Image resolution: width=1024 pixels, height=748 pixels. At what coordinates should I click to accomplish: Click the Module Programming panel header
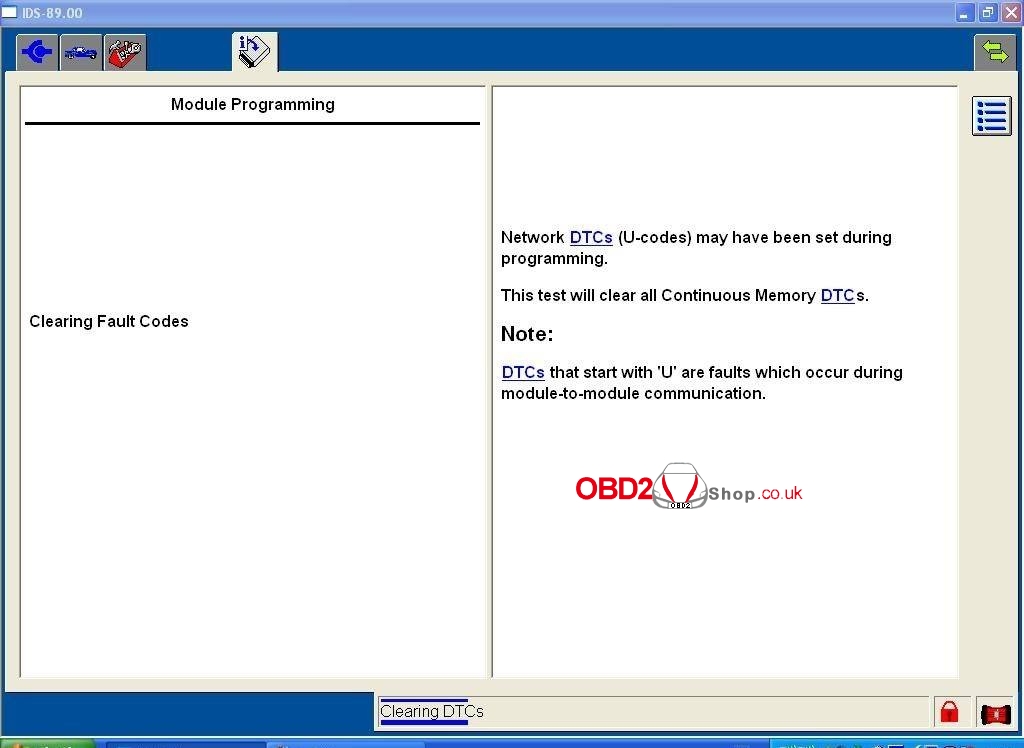252,105
